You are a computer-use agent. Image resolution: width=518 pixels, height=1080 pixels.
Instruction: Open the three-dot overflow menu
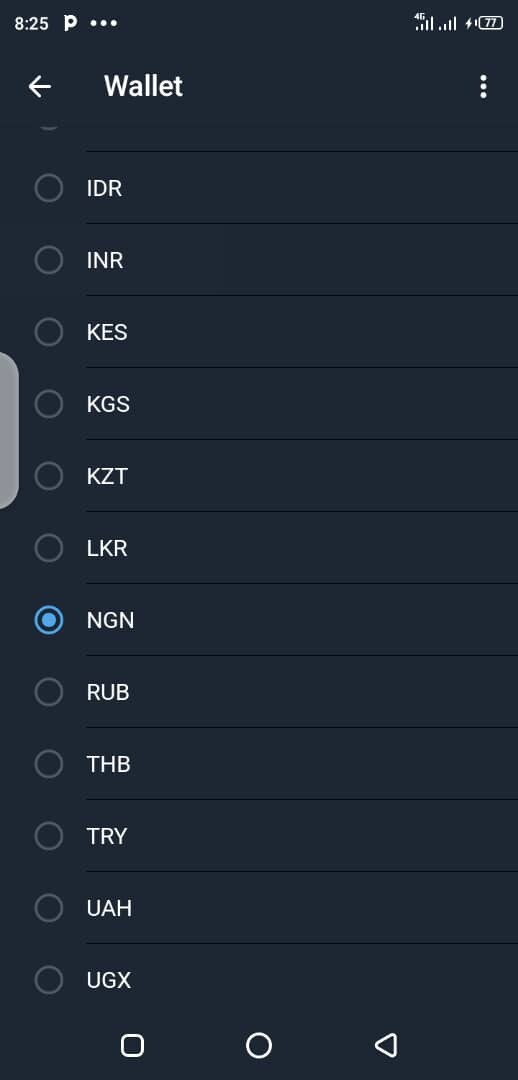[483, 87]
